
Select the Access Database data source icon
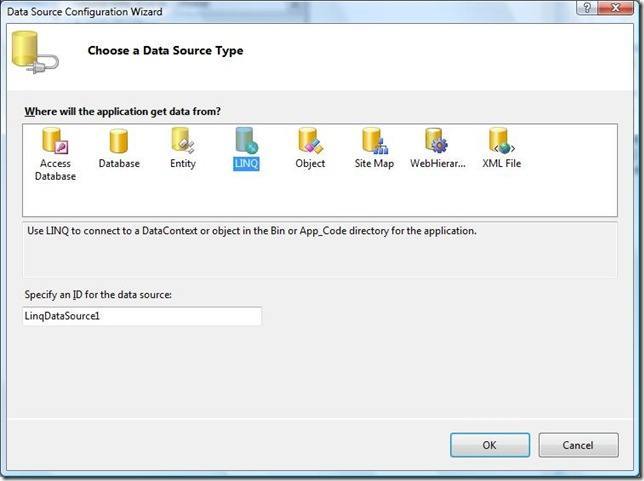click(55, 143)
